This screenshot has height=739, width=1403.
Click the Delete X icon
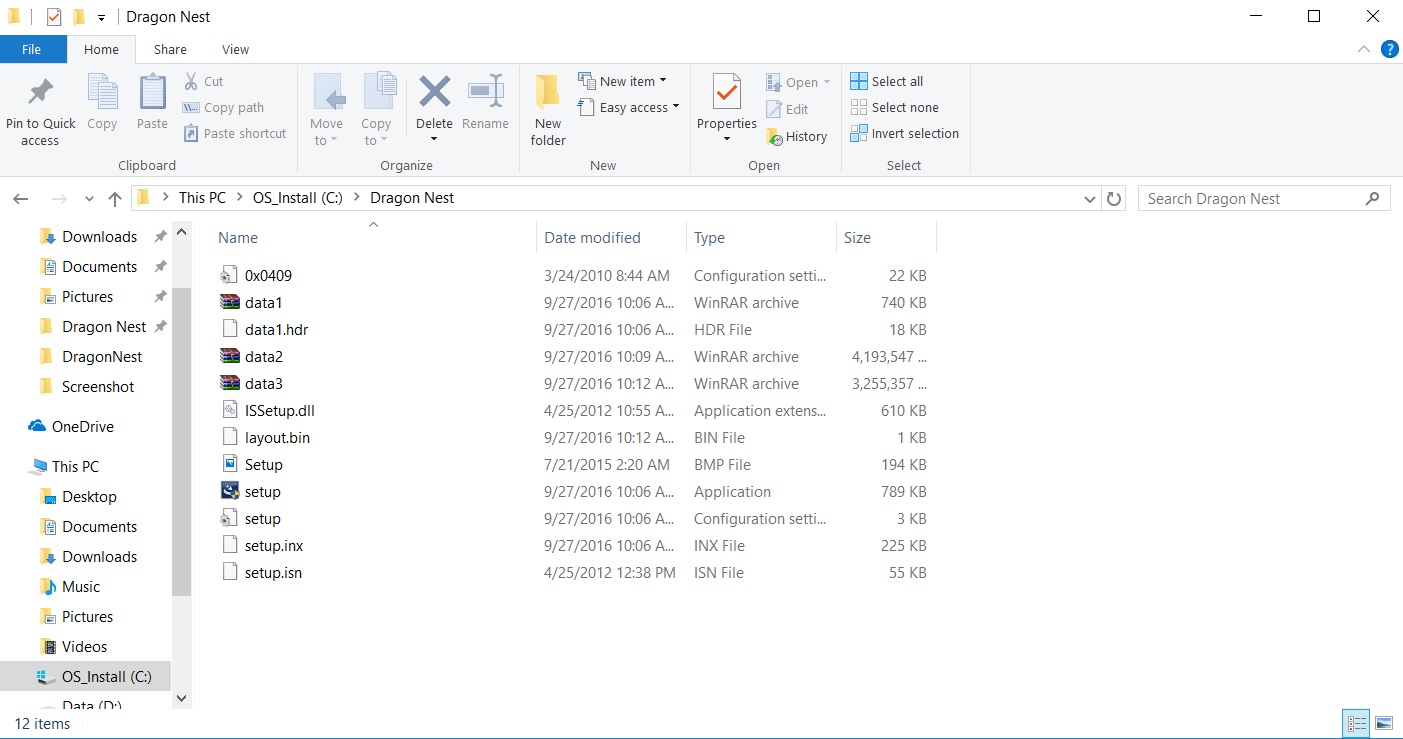pos(434,92)
